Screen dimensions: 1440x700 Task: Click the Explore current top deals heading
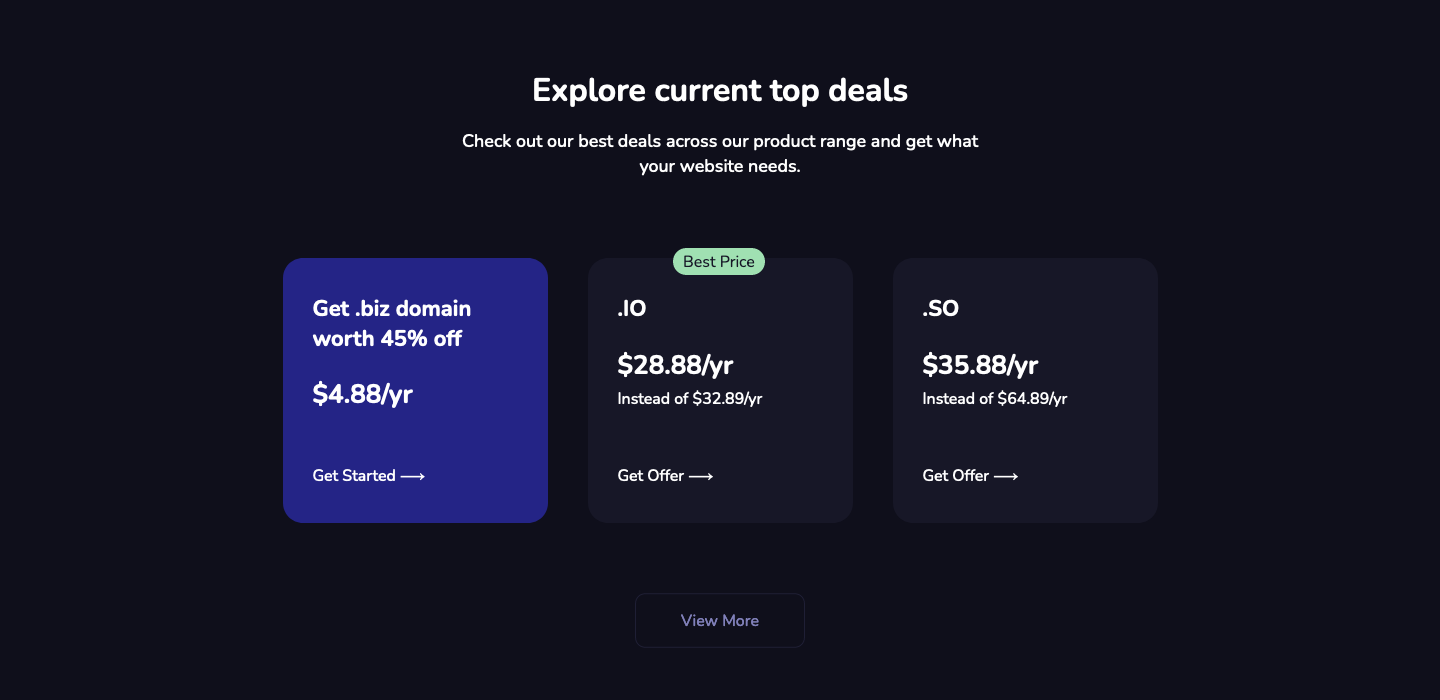pyautogui.click(x=720, y=90)
